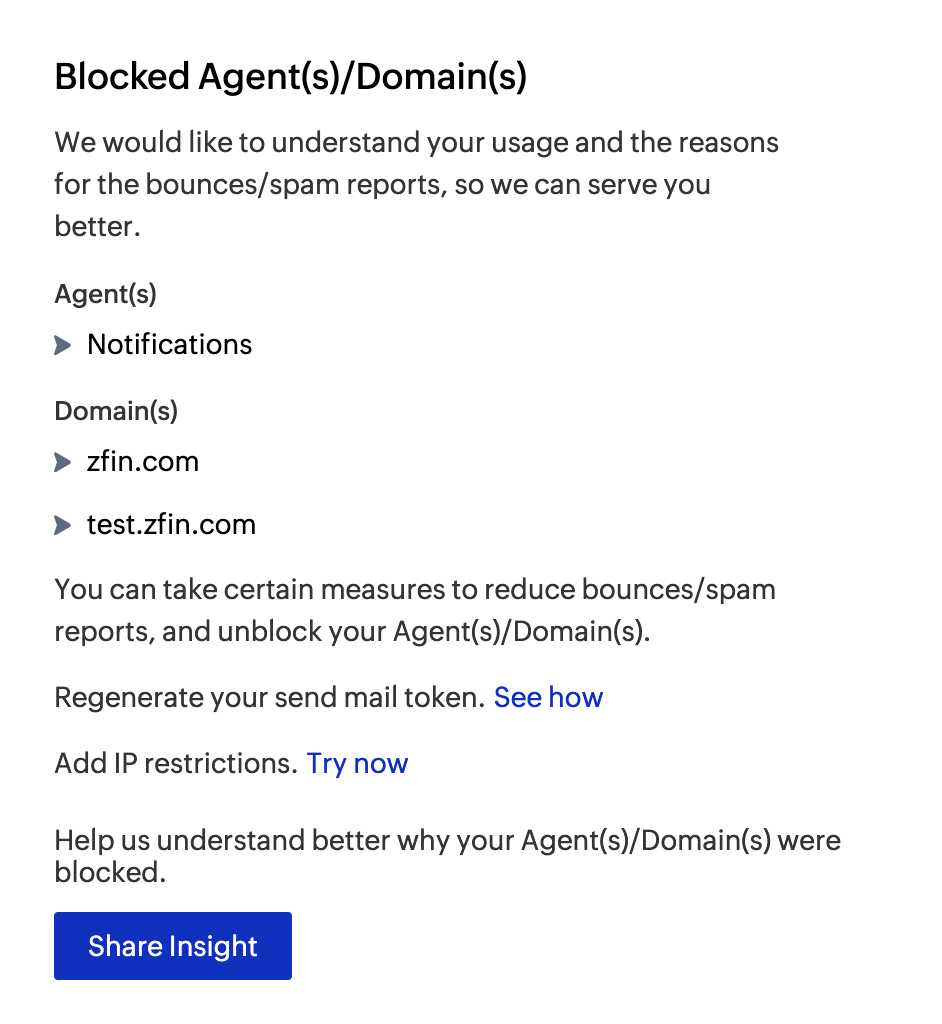
Task: Click the Add IP restrictions text
Action: [x=175, y=763]
